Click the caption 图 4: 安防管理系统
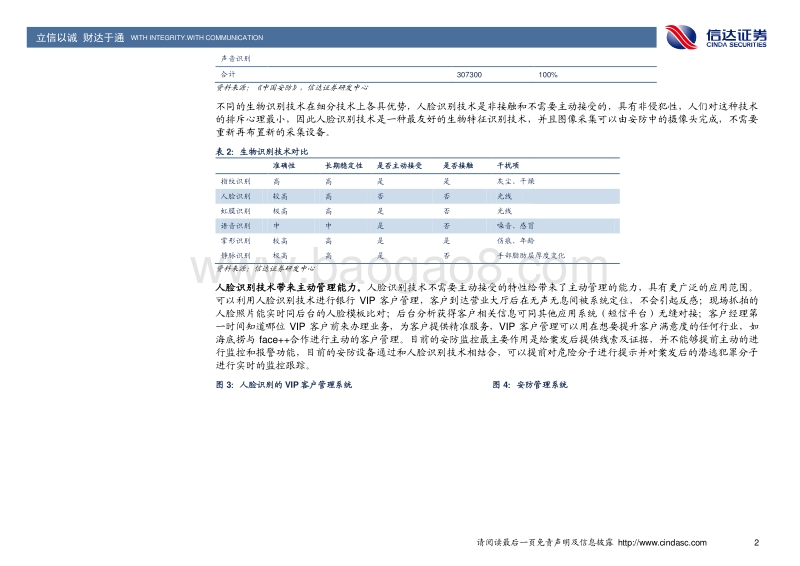Image resolution: width=800 pixels, height=566 pixels. 530,385
